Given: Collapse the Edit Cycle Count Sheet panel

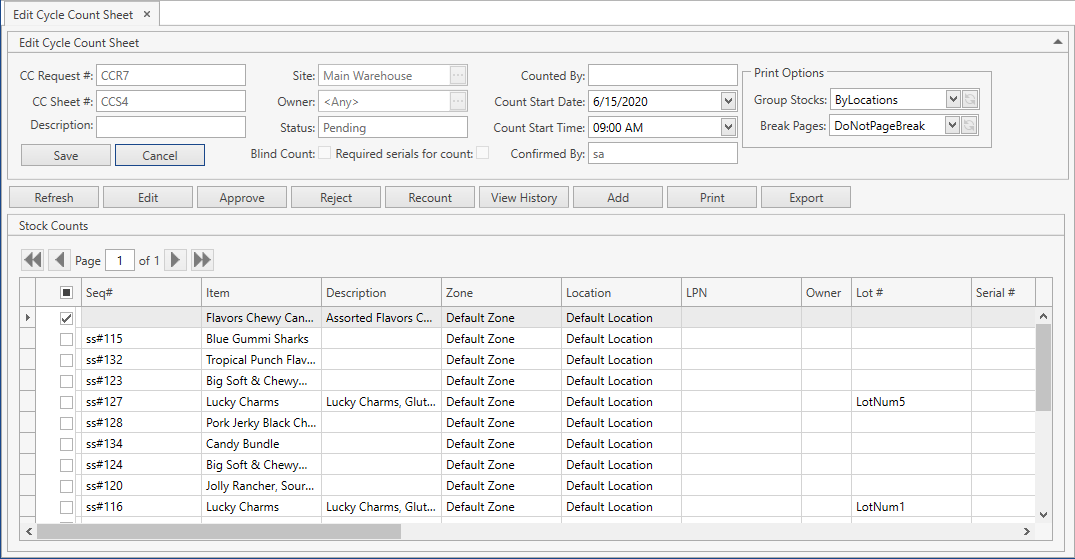Looking at the screenshot, I should tap(1058, 42).
